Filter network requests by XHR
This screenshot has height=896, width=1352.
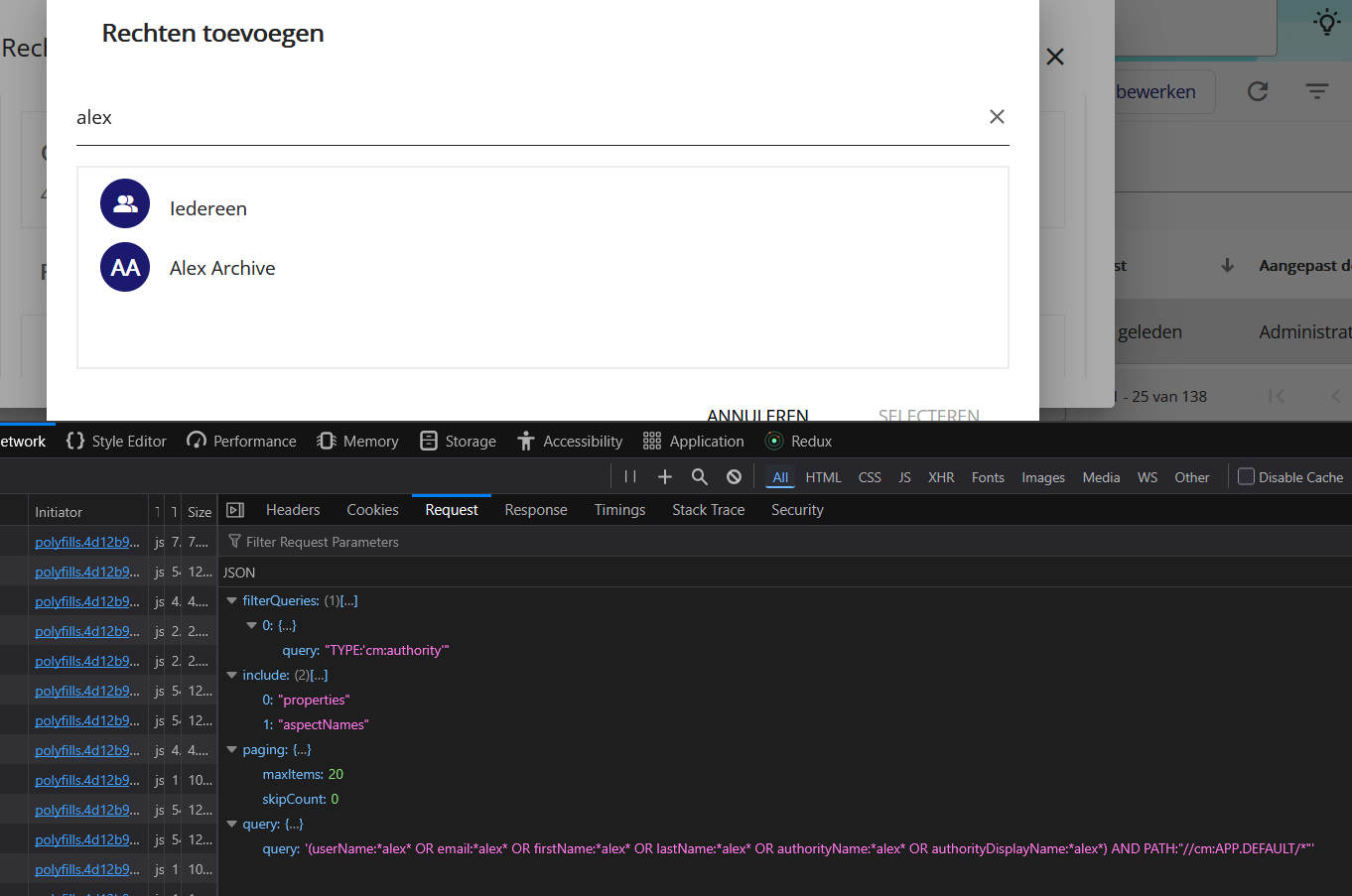(941, 477)
